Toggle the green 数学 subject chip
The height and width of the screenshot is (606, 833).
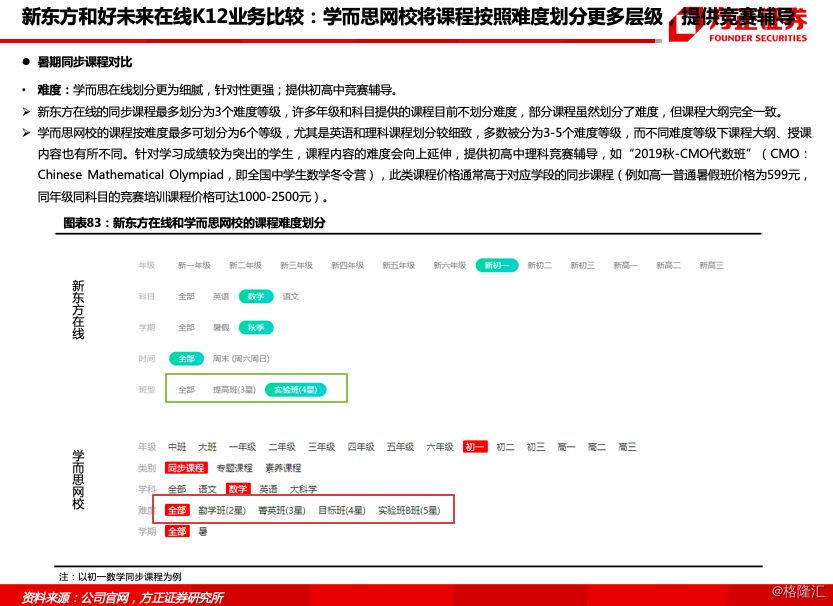pos(256,296)
